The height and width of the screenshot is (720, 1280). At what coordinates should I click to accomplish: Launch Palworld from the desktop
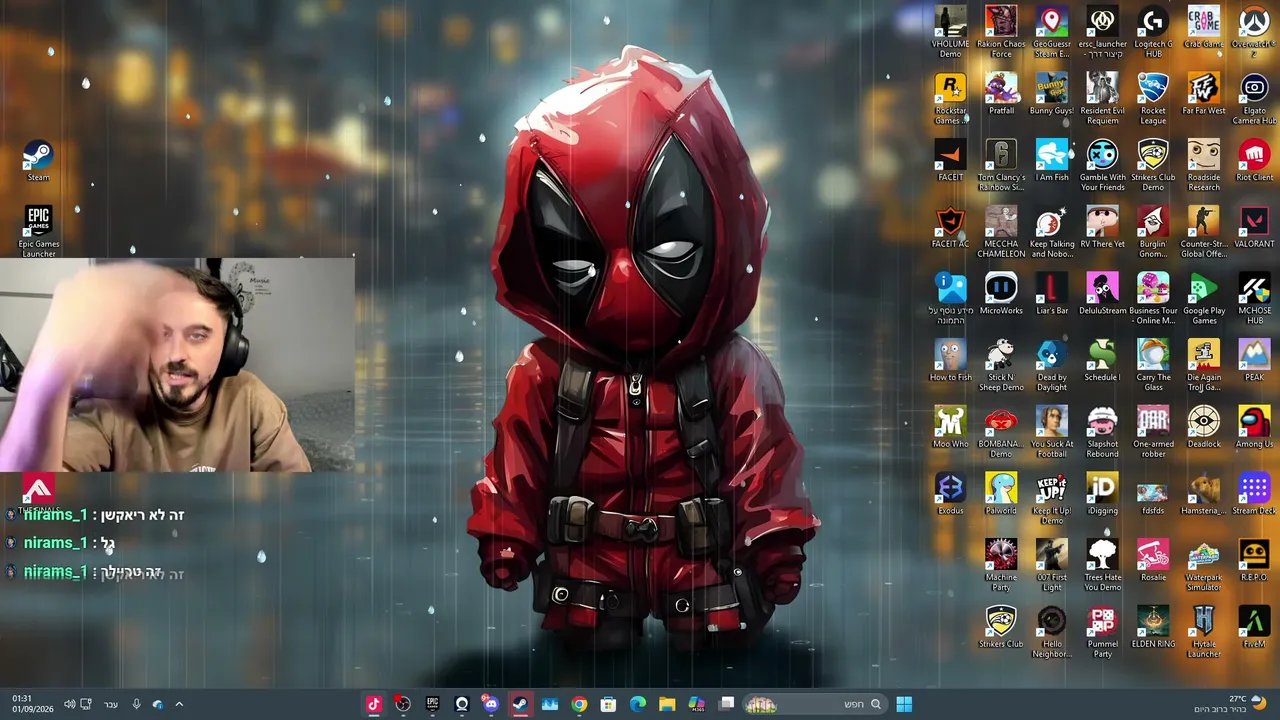point(1001,494)
